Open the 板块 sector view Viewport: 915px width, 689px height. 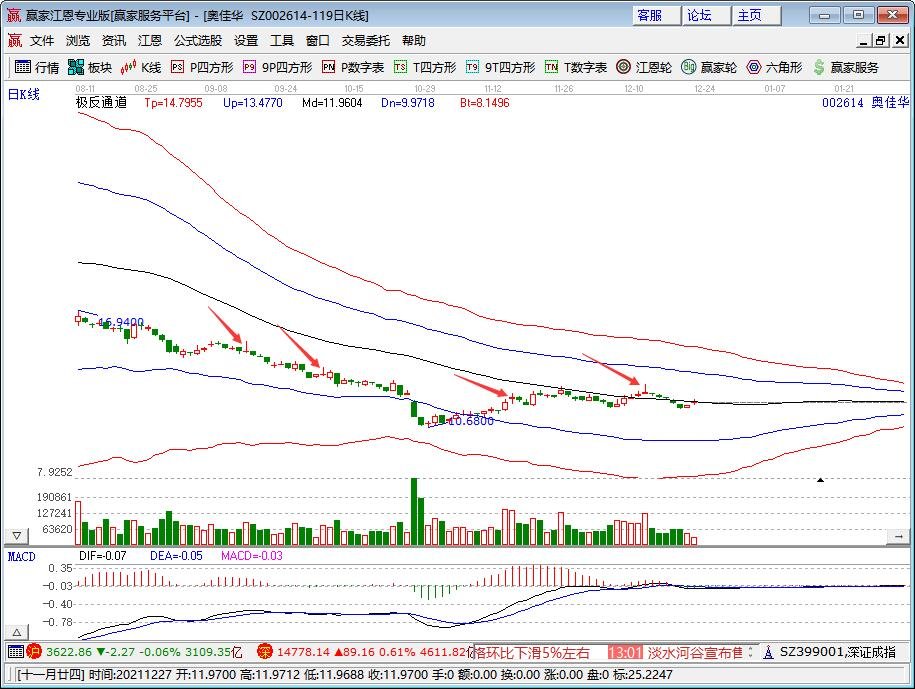click(89, 67)
